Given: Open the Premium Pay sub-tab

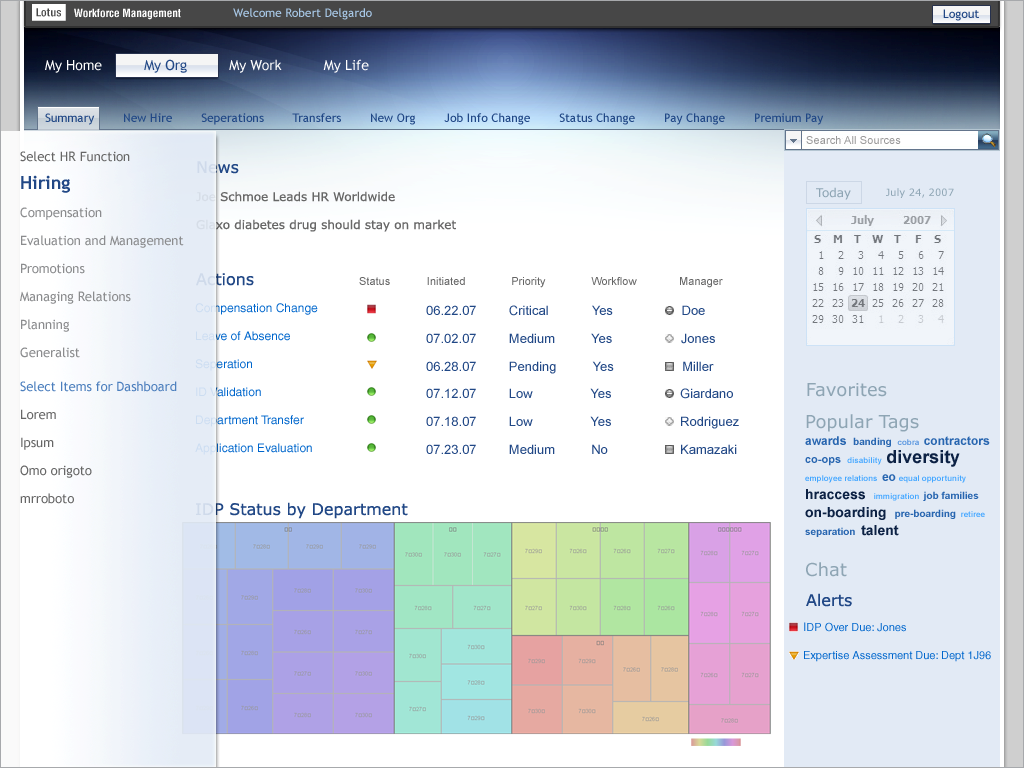Looking at the screenshot, I should pos(788,118).
